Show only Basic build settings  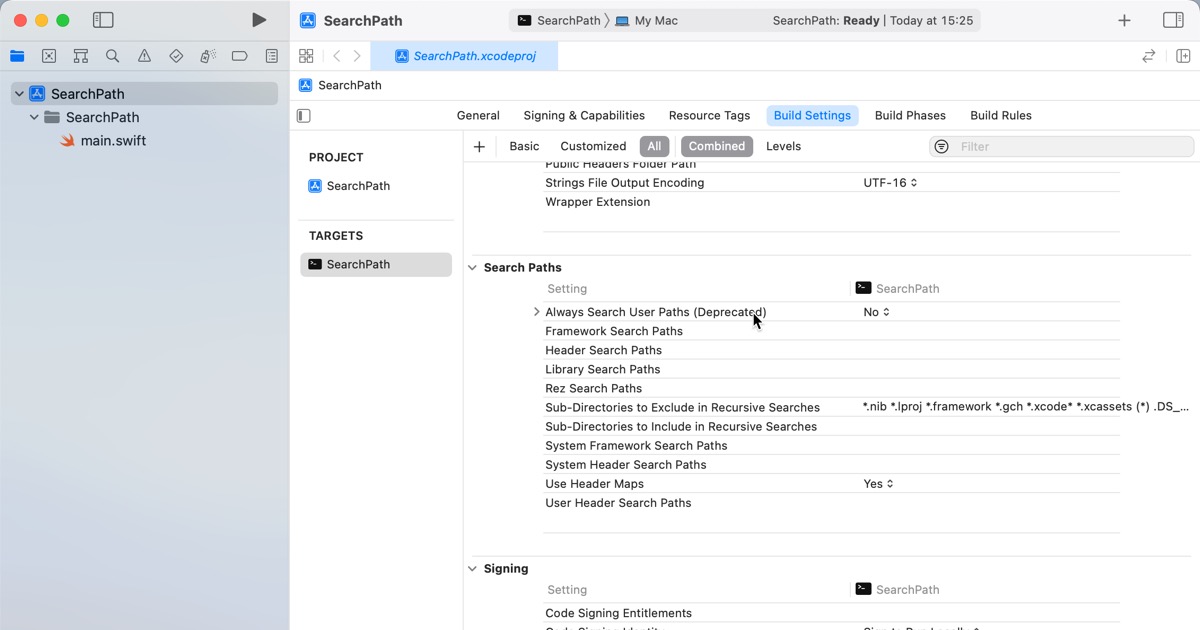pyautogui.click(x=524, y=146)
